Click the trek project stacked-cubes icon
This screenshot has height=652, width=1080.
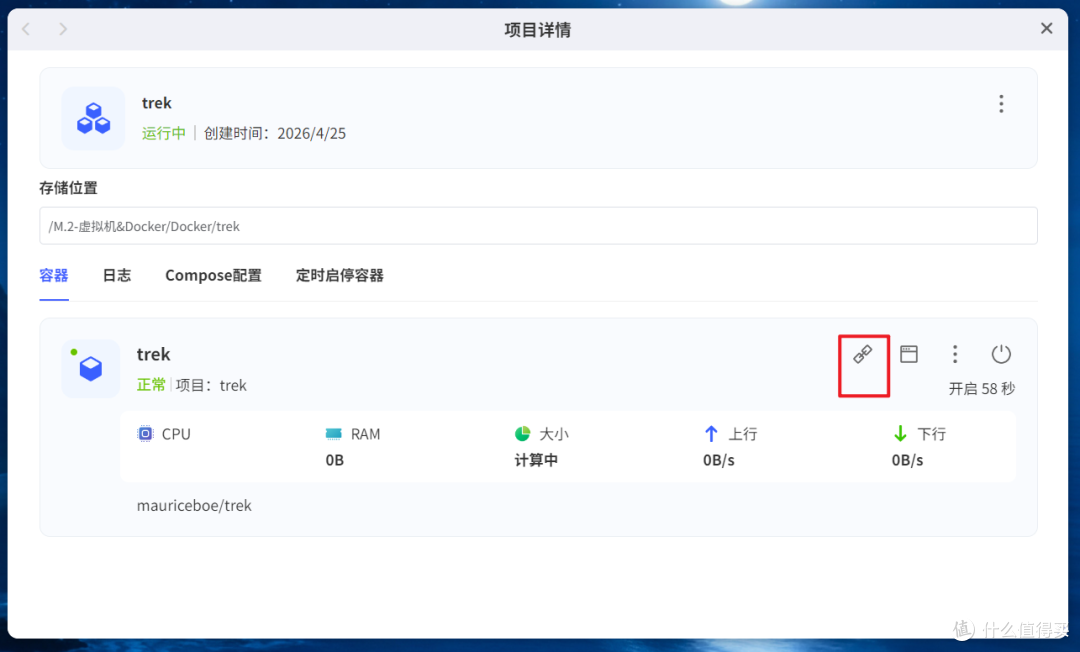click(x=94, y=118)
